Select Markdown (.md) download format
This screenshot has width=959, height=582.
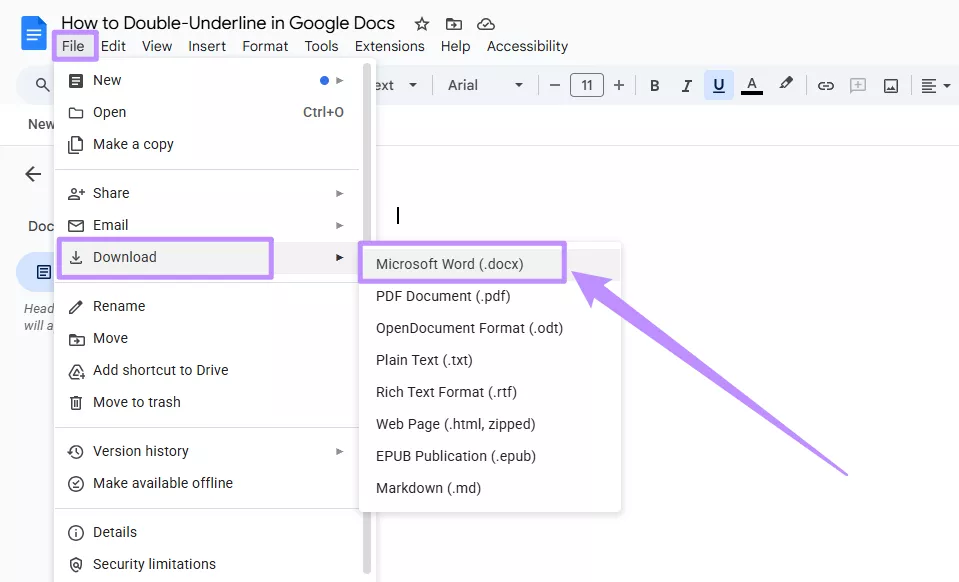[x=428, y=487]
